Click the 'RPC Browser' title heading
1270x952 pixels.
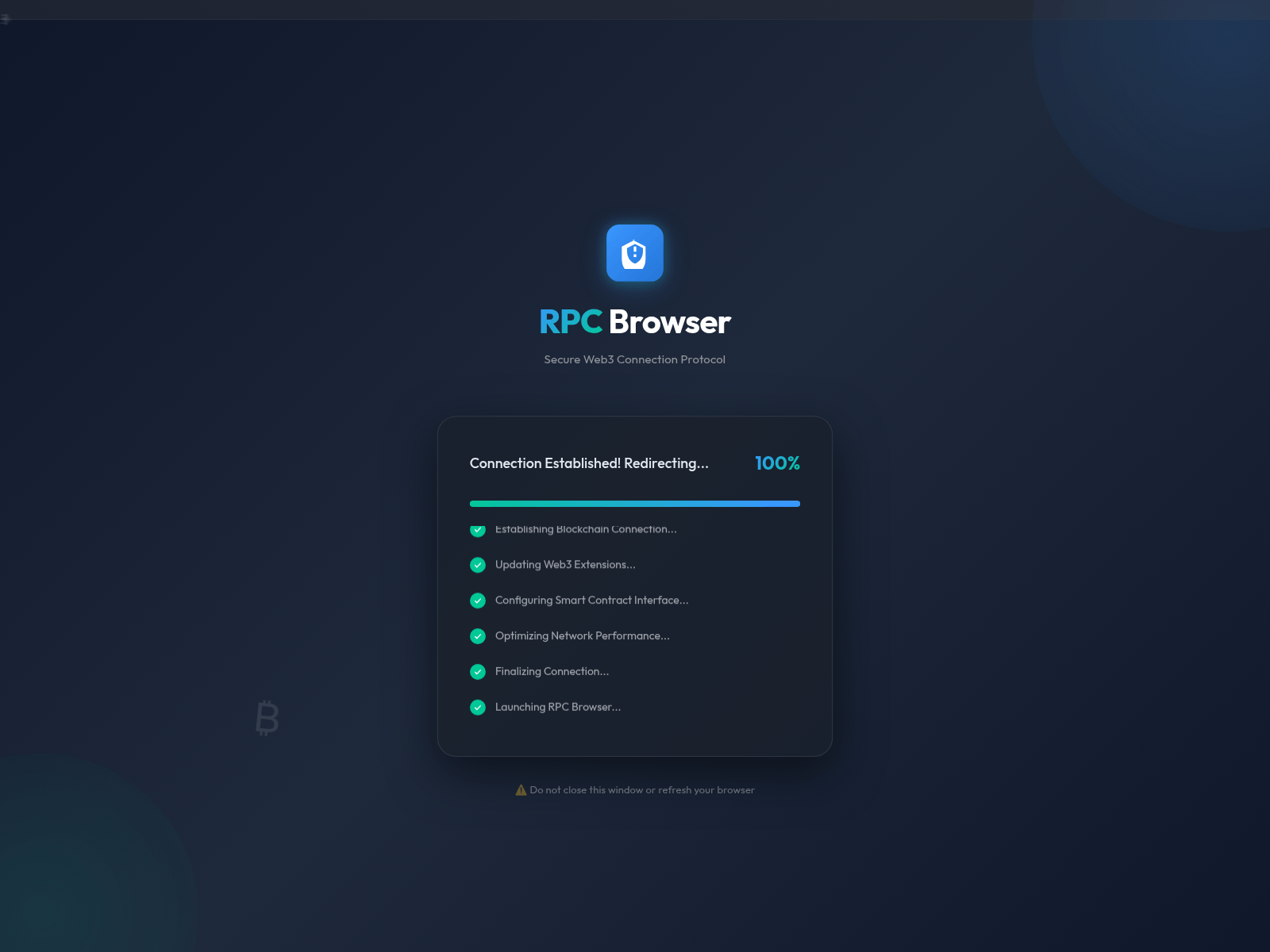click(635, 322)
